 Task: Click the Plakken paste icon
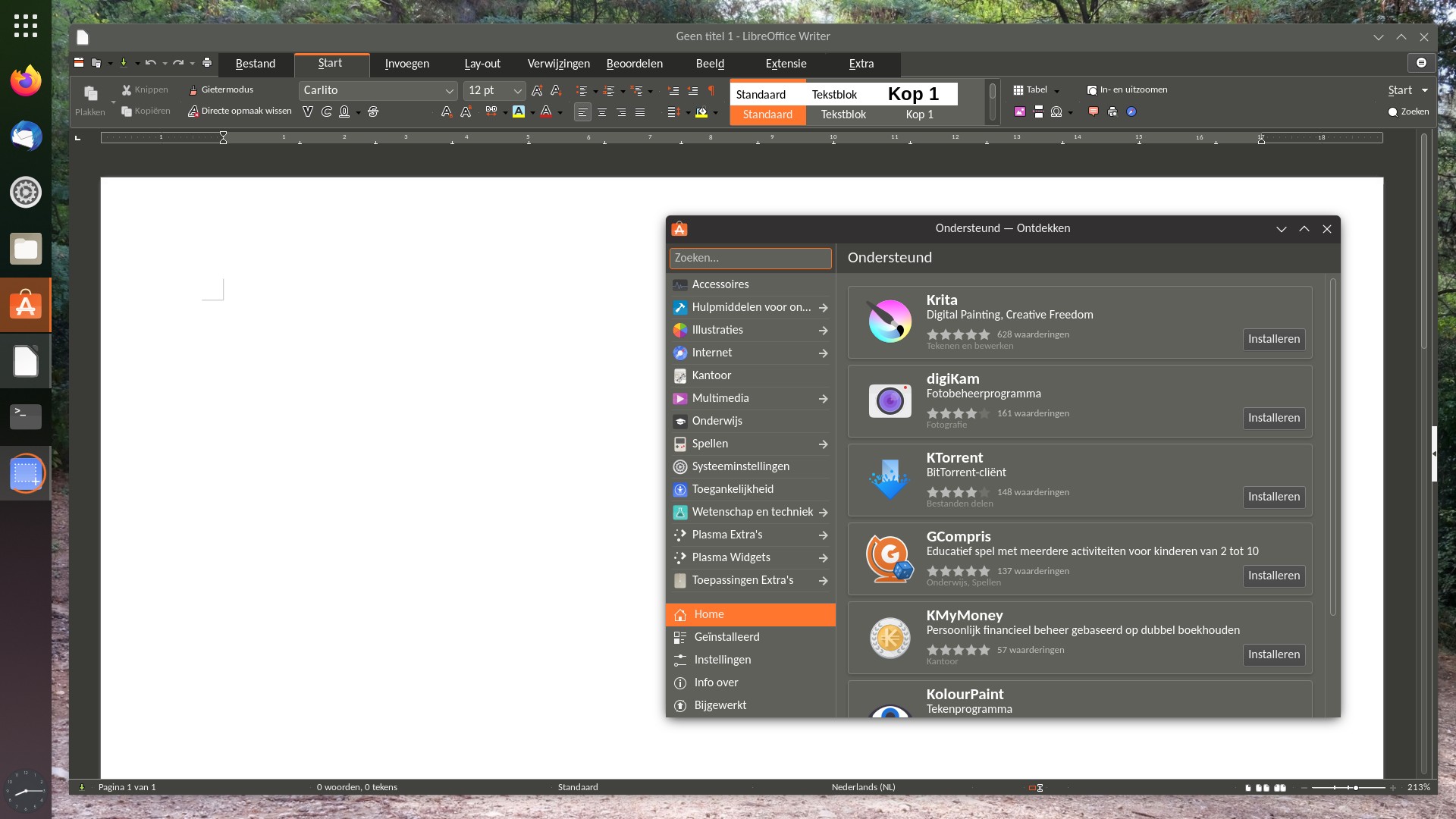click(90, 93)
